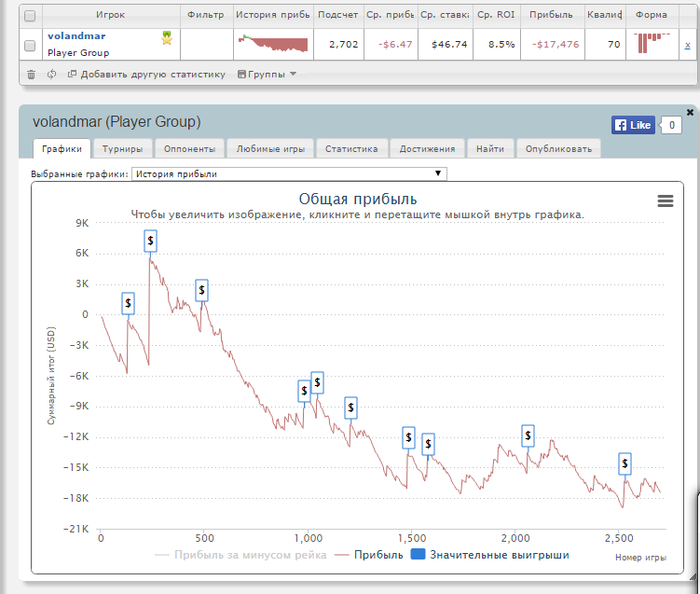This screenshot has width=700, height=594.
Task: Click the last dollar marker near game 2500
Action: pyautogui.click(x=625, y=463)
